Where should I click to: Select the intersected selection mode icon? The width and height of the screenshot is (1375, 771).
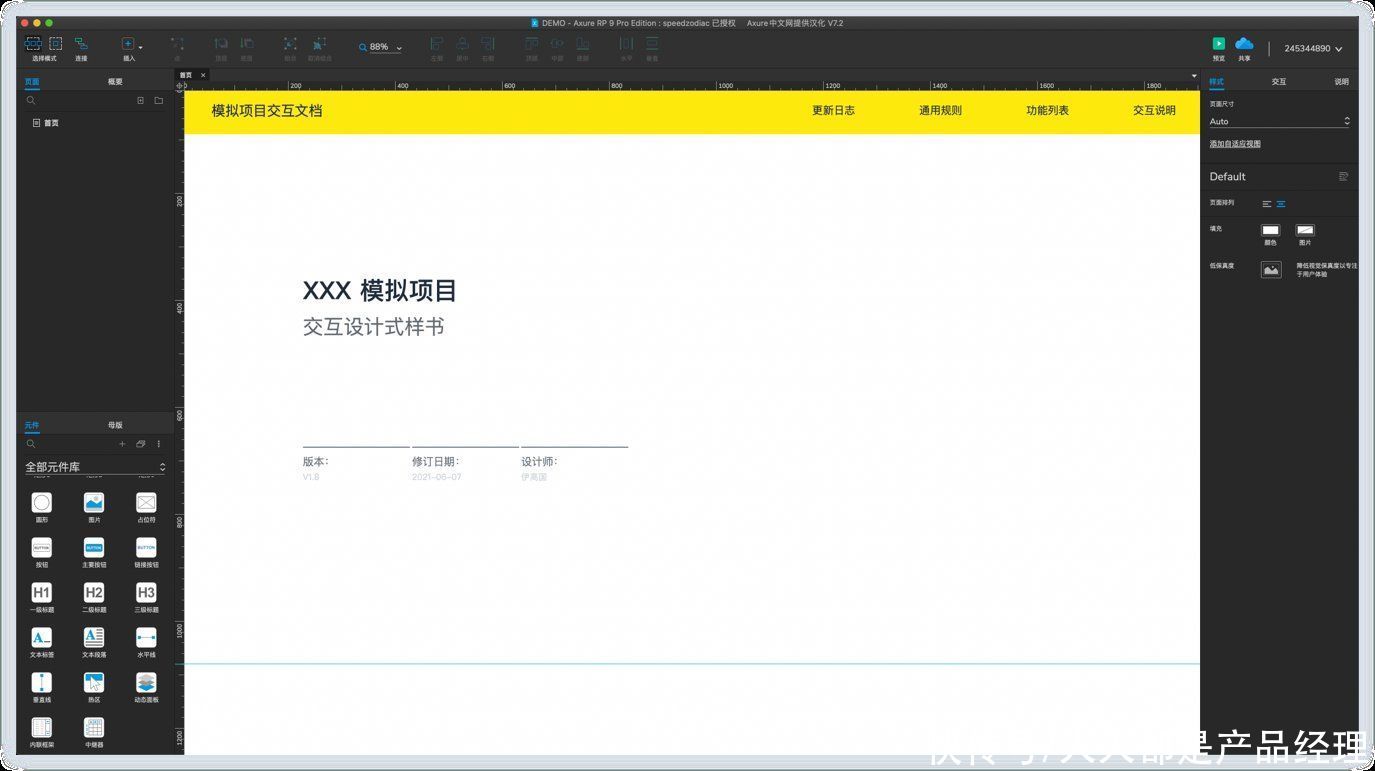click(33, 44)
